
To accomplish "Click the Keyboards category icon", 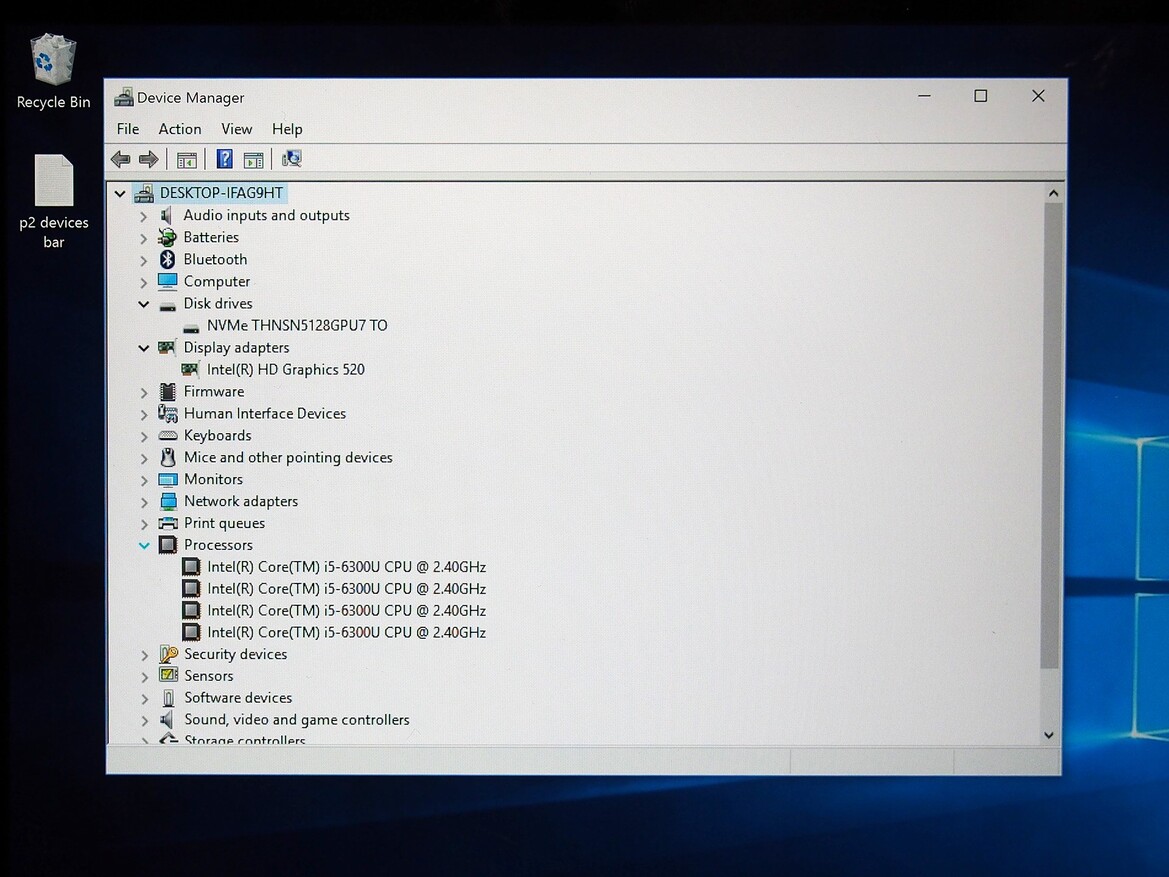I will 168,436.
